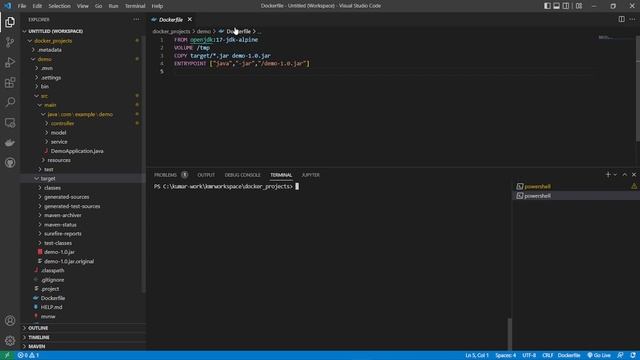Collapse the demo folder
640x360 pixels.
(x=83, y=59)
